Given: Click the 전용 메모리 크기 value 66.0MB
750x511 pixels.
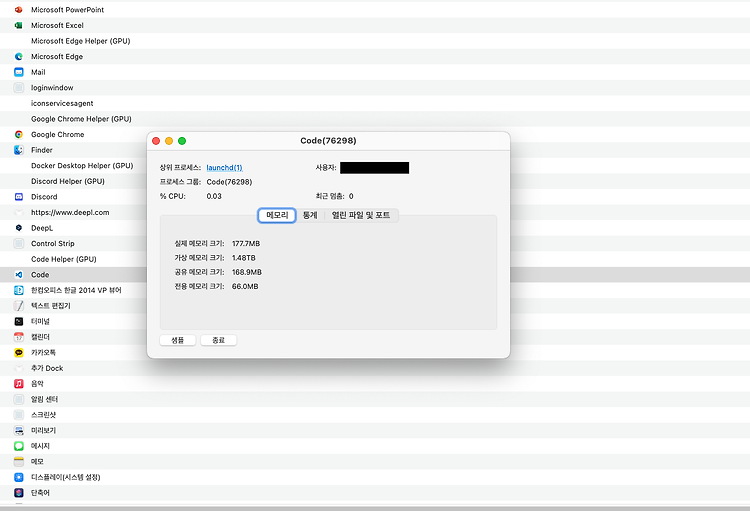Looking at the screenshot, I should tap(245, 287).
